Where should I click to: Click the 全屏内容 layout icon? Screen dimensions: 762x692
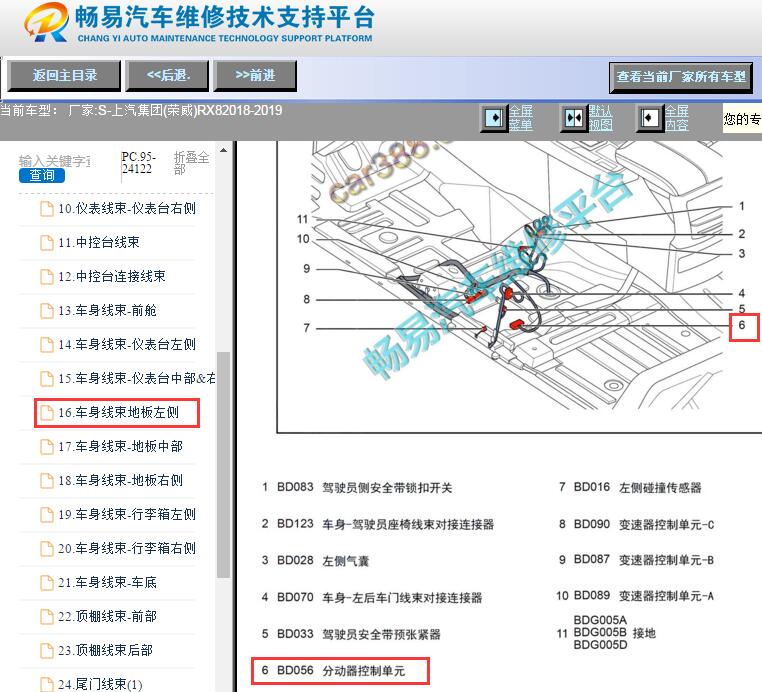(x=649, y=118)
